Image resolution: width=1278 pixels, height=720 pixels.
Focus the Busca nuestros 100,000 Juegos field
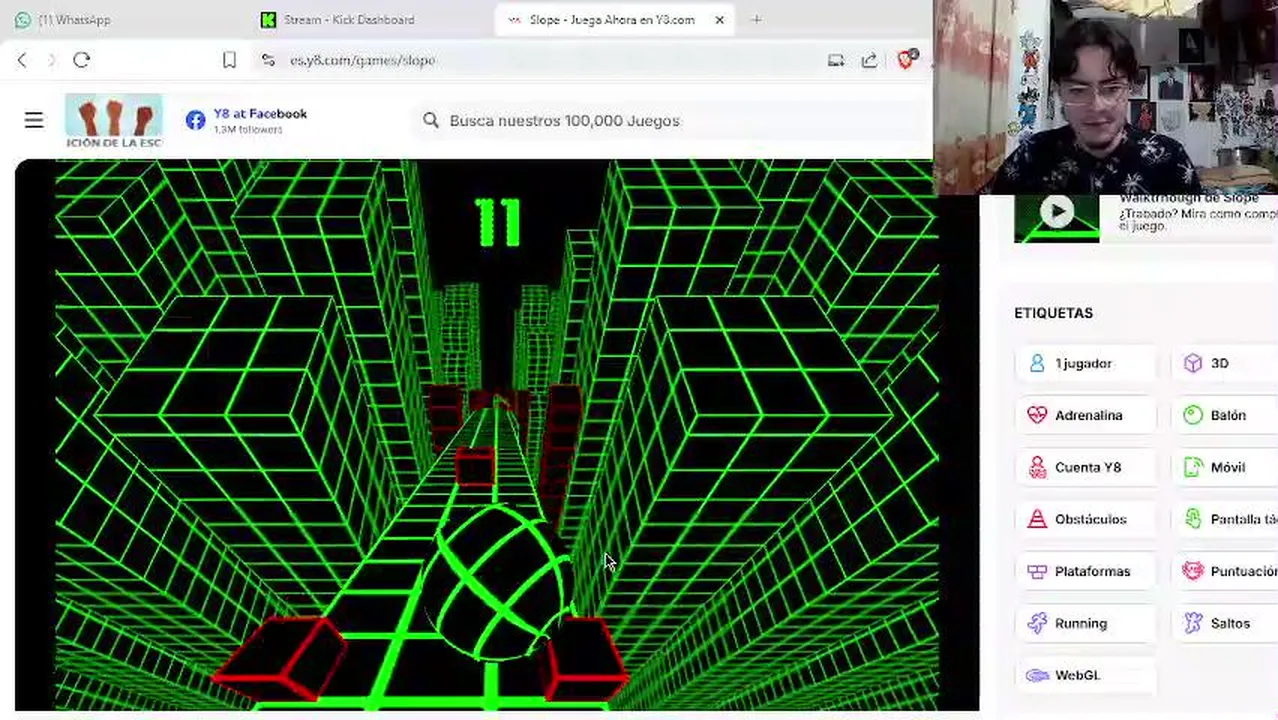tap(670, 120)
